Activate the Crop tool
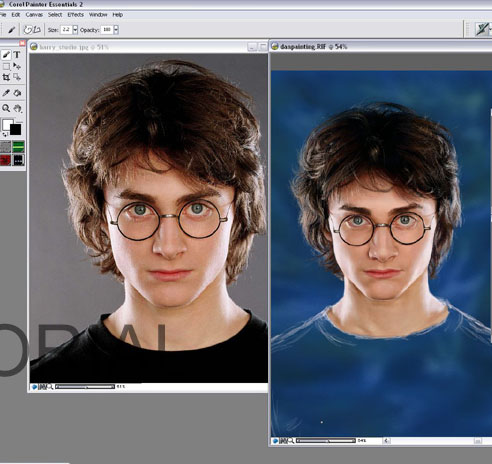 [6, 77]
